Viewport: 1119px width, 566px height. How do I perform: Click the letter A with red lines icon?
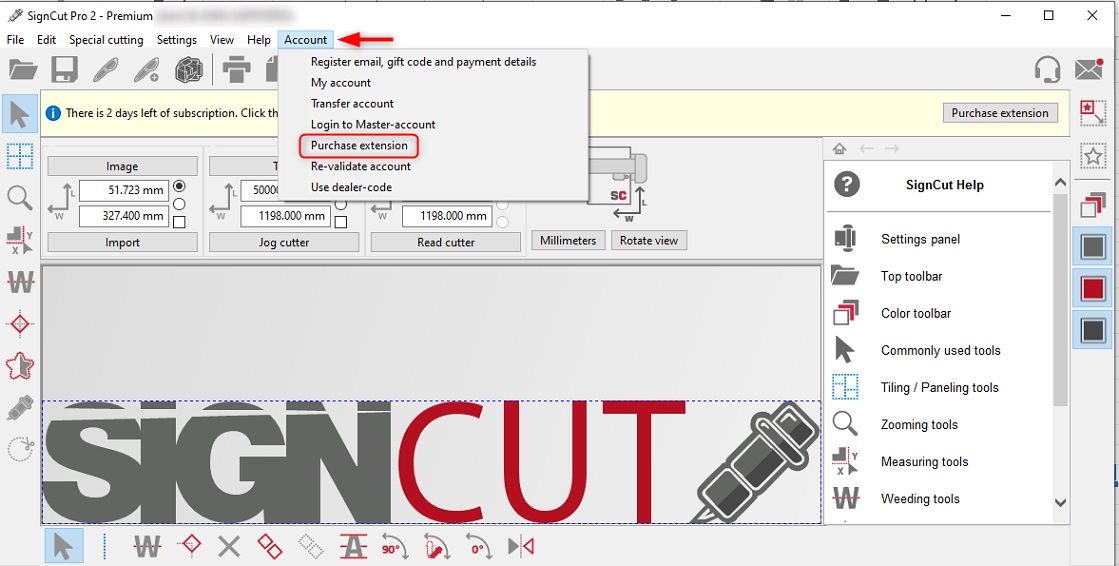pos(353,547)
